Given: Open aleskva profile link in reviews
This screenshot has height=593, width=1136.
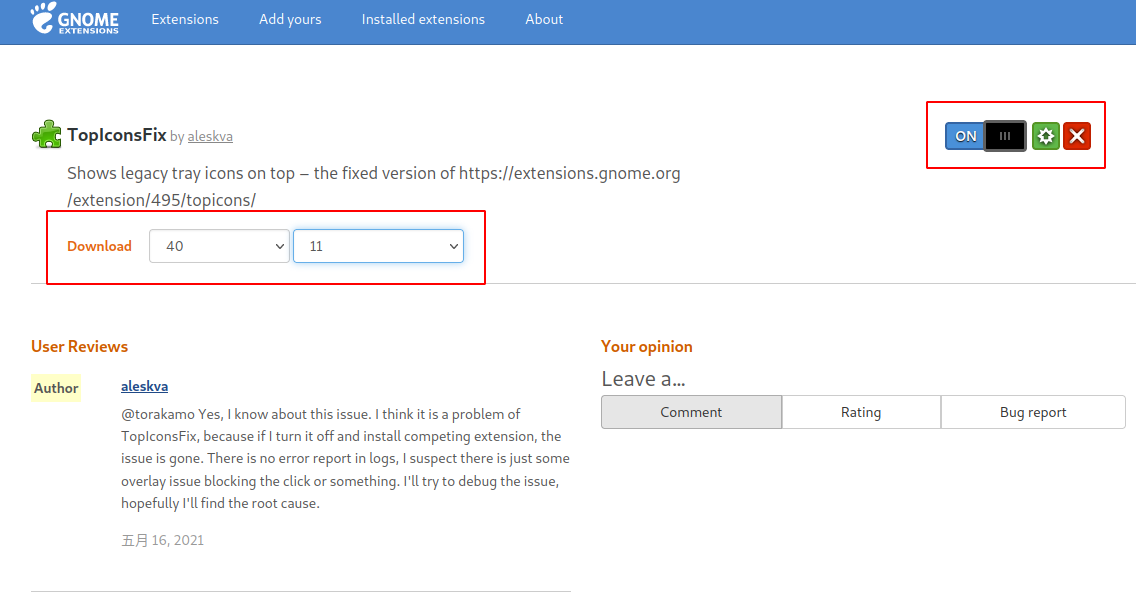Looking at the screenshot, I should click(x=144, y=387).
